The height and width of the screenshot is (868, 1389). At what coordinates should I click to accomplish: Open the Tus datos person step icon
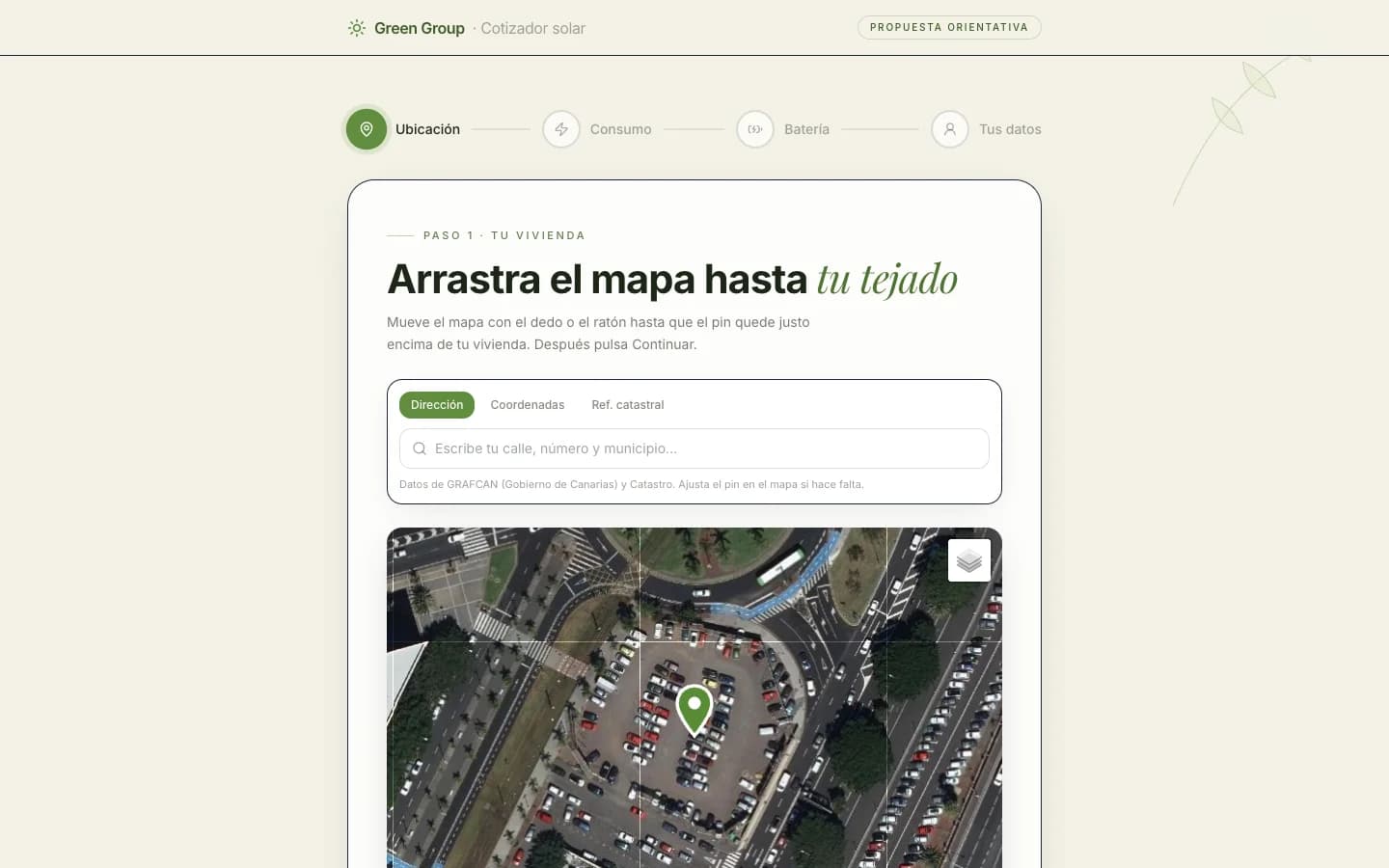pos(950,129)
